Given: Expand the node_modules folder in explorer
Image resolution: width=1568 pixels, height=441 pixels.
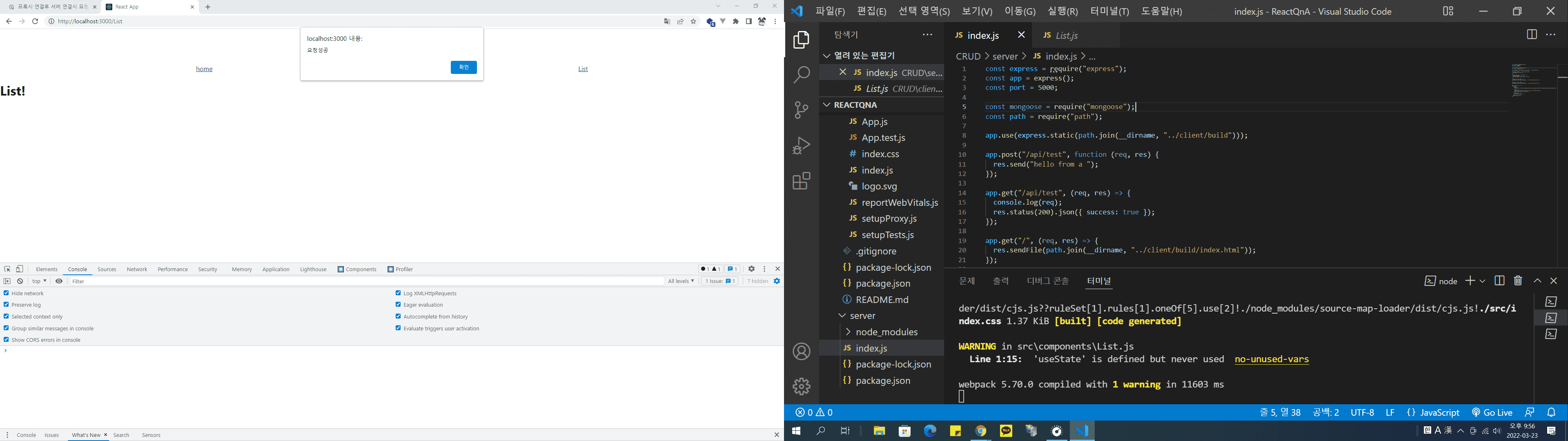Looking at the screenshot, I should click(886, 332).
